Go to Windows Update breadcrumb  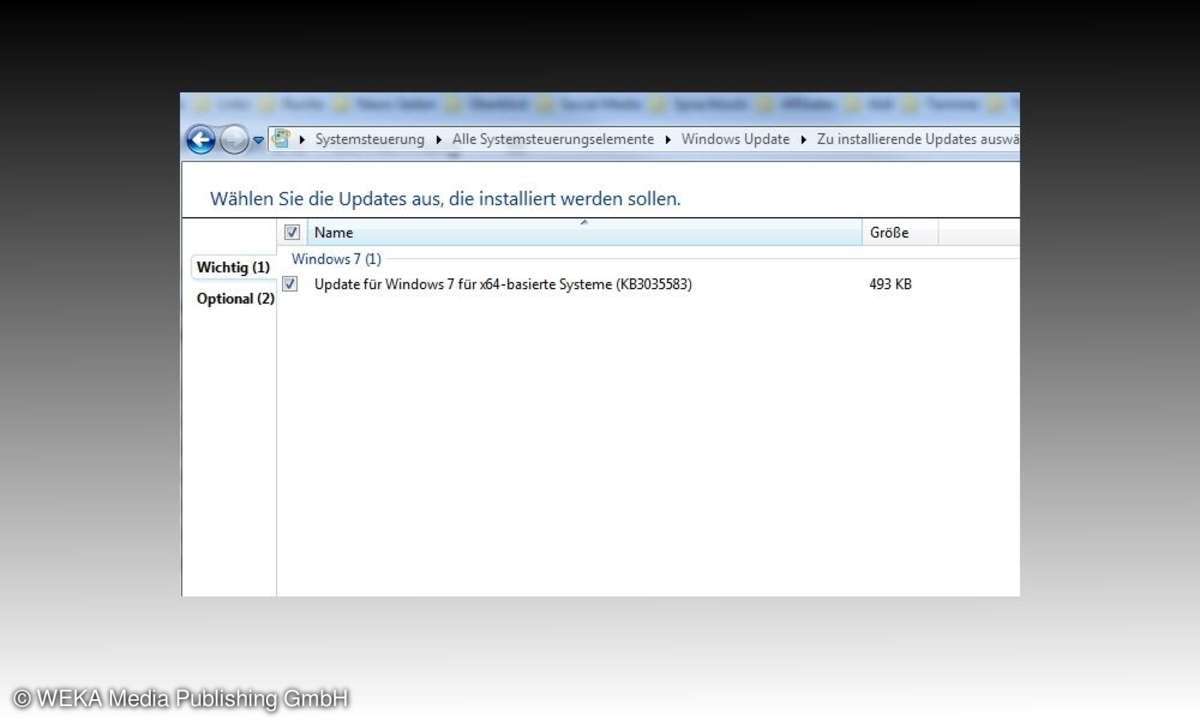[735, 139]
